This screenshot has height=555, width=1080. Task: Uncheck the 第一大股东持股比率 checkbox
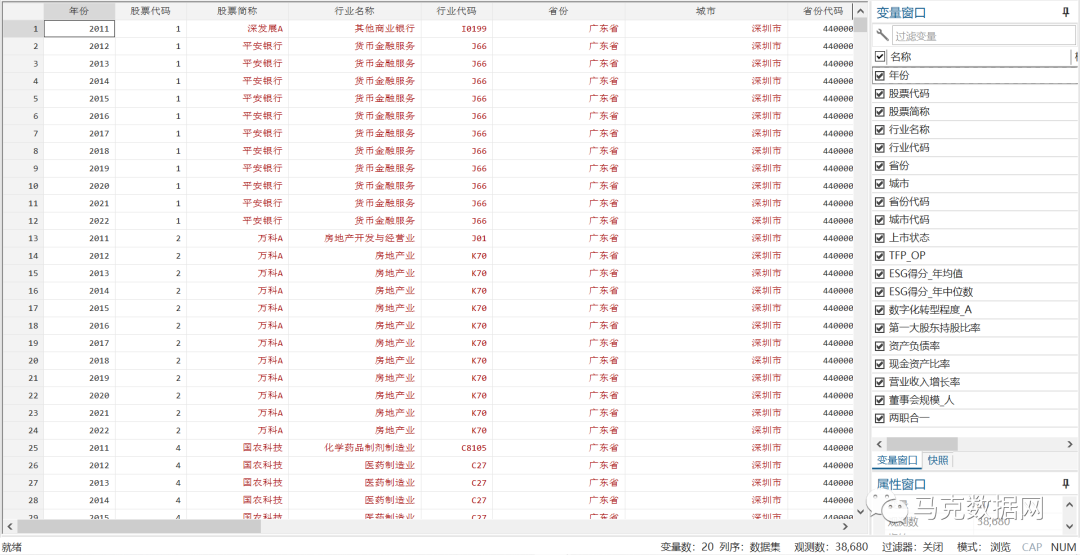coord(880,328)
